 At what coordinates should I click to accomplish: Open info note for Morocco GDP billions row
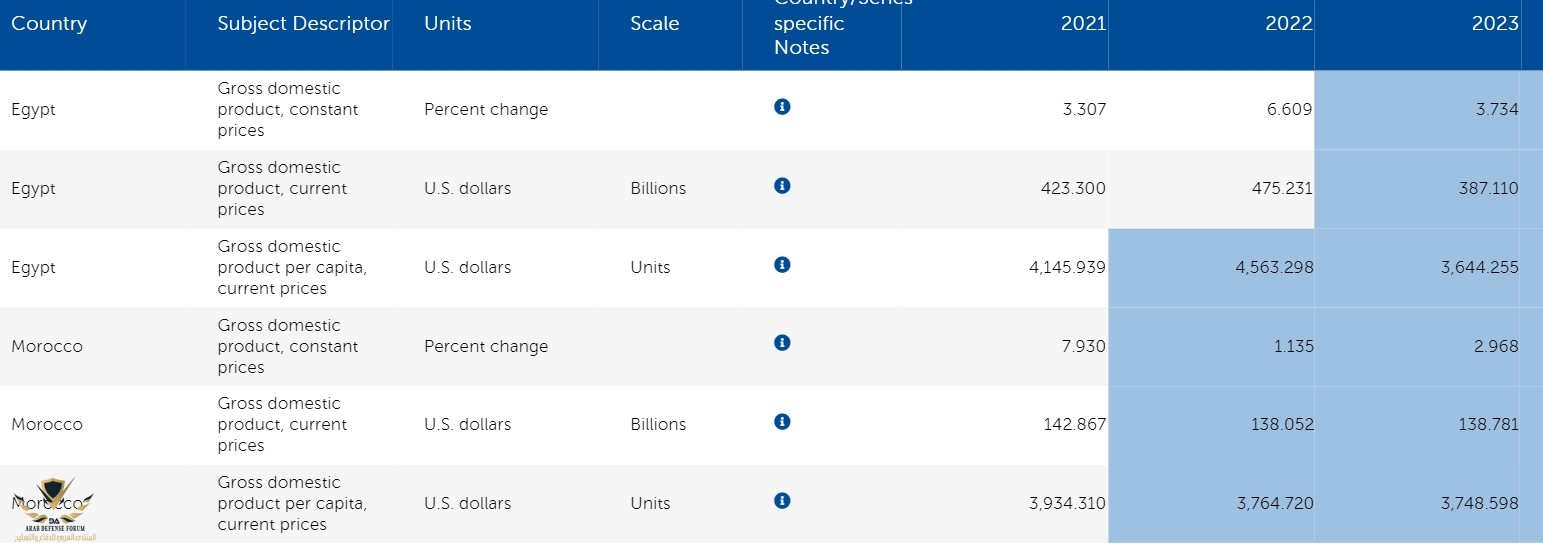782,422
